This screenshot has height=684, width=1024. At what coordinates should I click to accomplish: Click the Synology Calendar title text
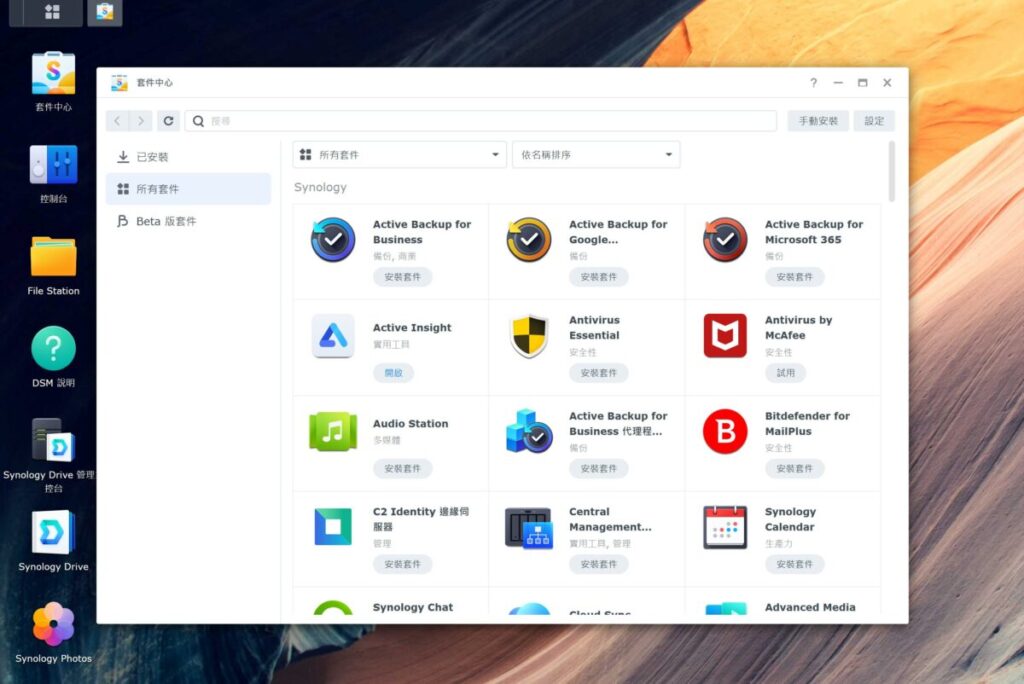[x=790, y=519]
